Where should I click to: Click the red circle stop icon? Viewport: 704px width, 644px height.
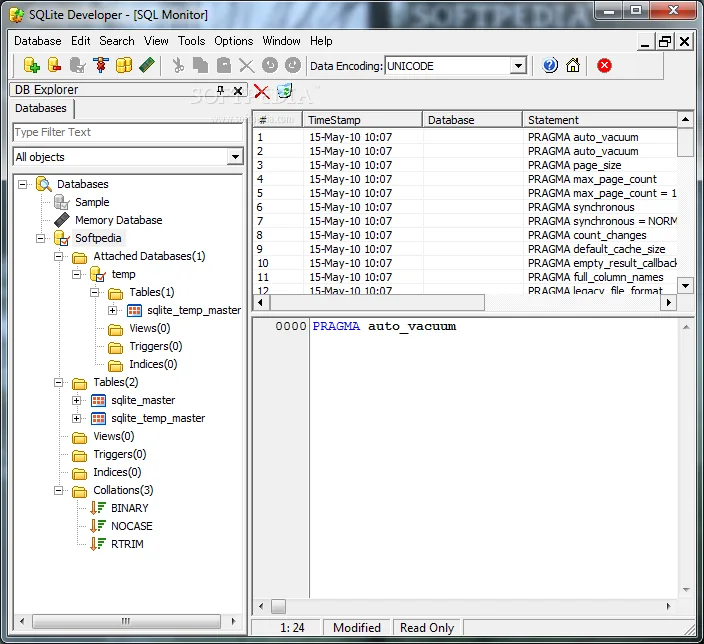click(604, 66)
